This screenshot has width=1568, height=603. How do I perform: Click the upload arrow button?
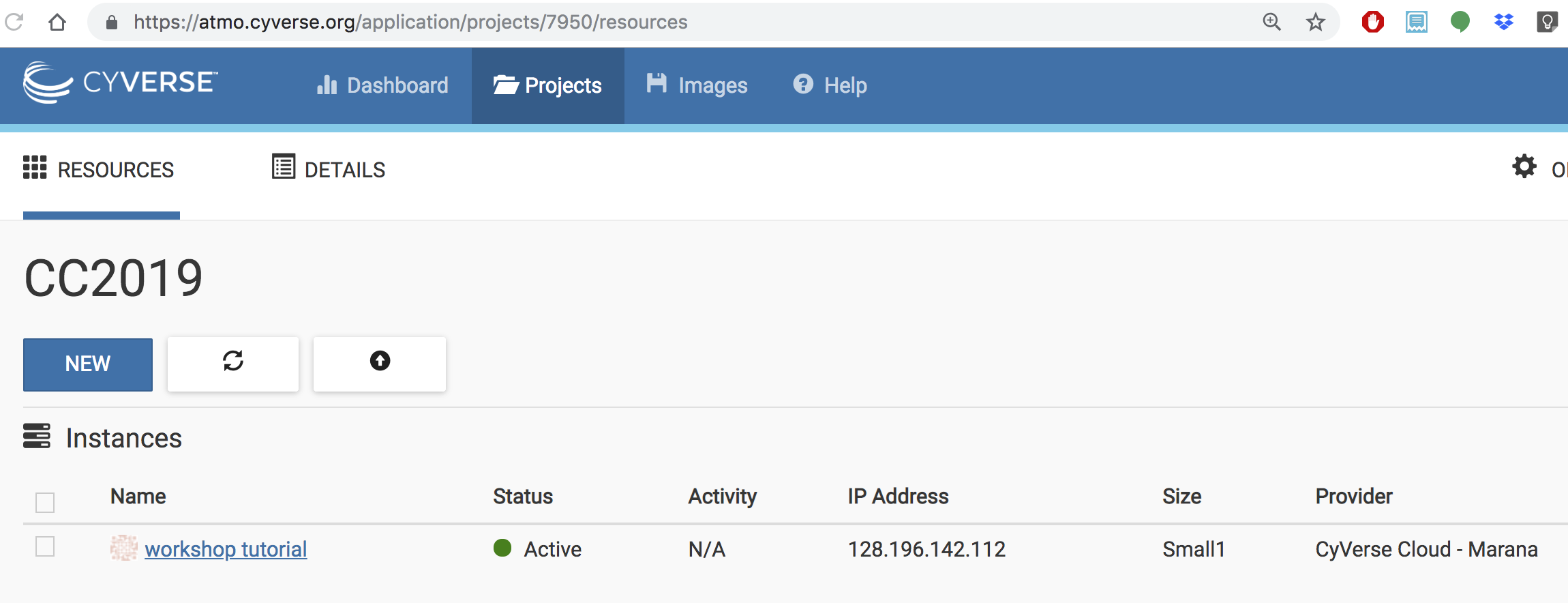(x=380, y=364)
